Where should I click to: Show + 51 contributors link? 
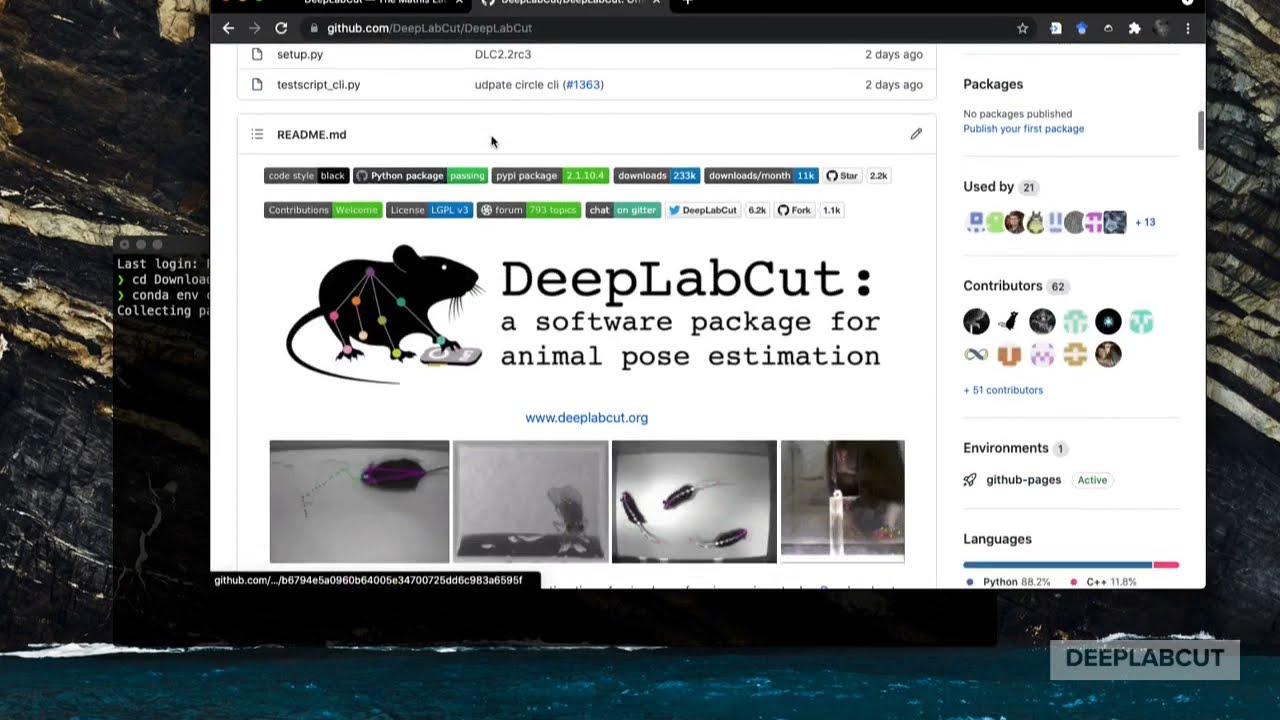point(1003,390)
